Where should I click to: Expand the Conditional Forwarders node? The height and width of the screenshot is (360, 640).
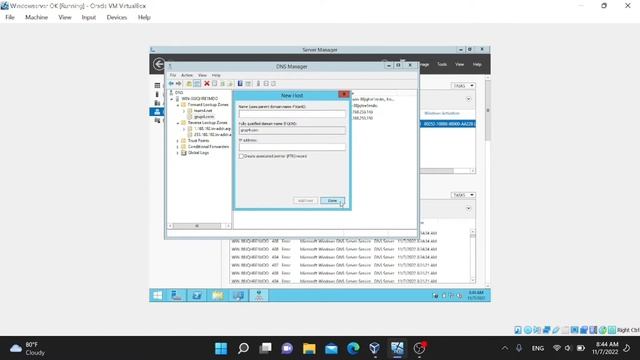pyautogui.click(x=178, y=147)
